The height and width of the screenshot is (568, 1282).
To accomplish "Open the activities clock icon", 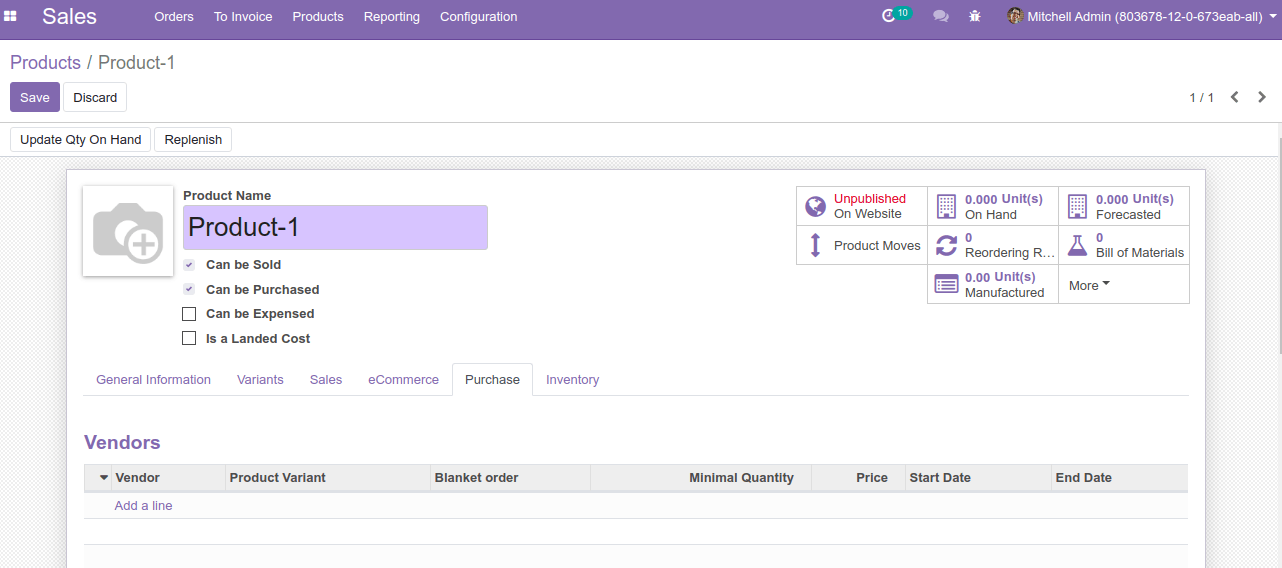I will [888, 16].
